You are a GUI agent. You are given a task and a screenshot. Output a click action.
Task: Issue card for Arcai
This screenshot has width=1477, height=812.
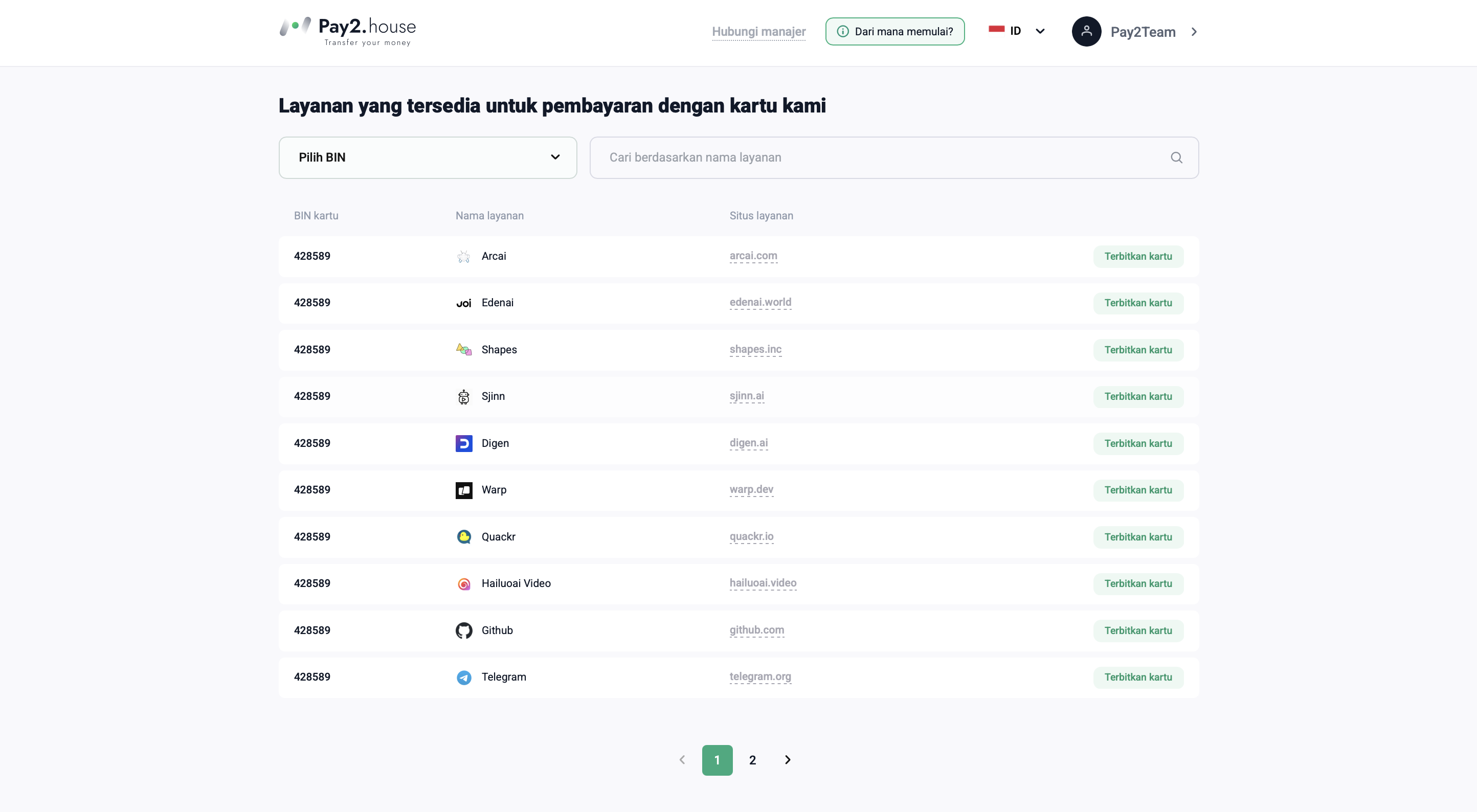click(1138, 256)
